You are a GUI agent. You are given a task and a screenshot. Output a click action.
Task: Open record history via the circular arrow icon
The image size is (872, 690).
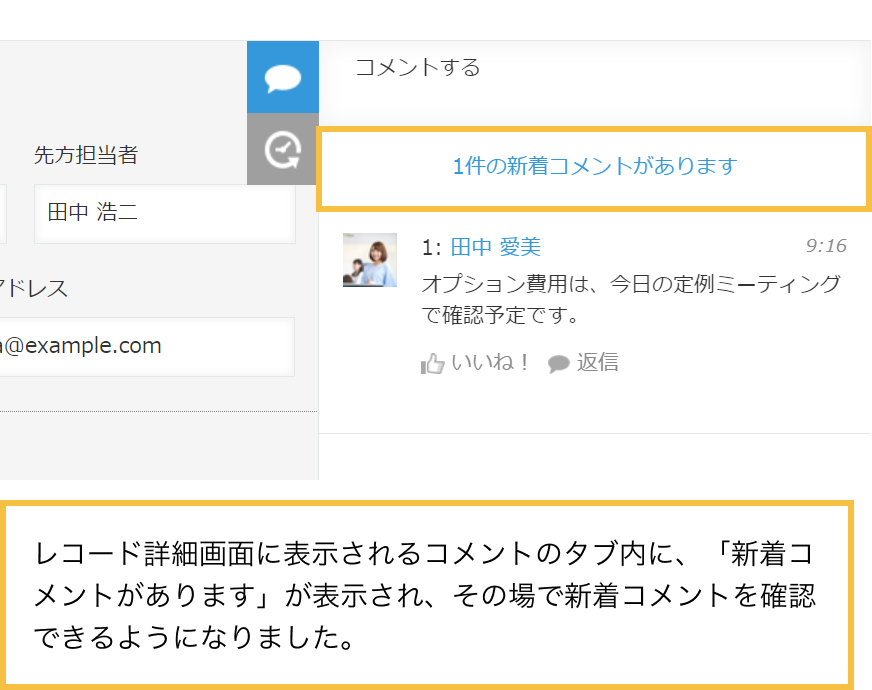[x=282, y=148]
